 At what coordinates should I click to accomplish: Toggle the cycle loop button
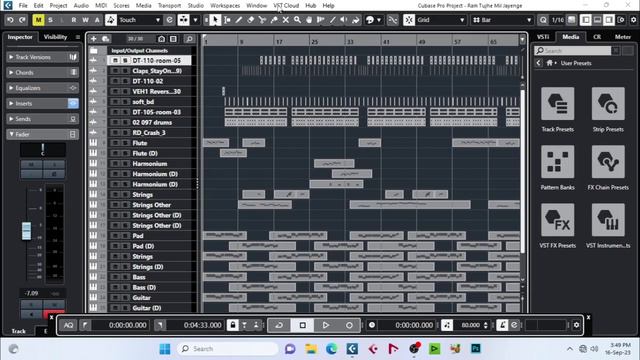(279, 325)
